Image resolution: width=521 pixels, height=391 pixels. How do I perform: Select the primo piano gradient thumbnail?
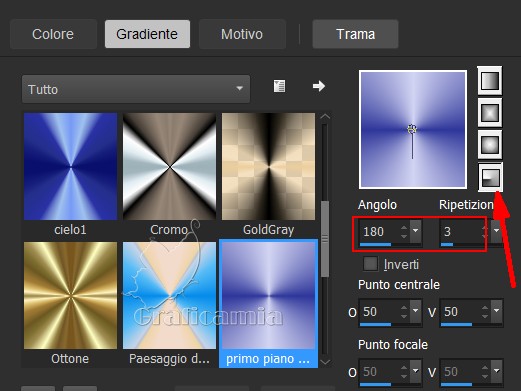(268, 295)
